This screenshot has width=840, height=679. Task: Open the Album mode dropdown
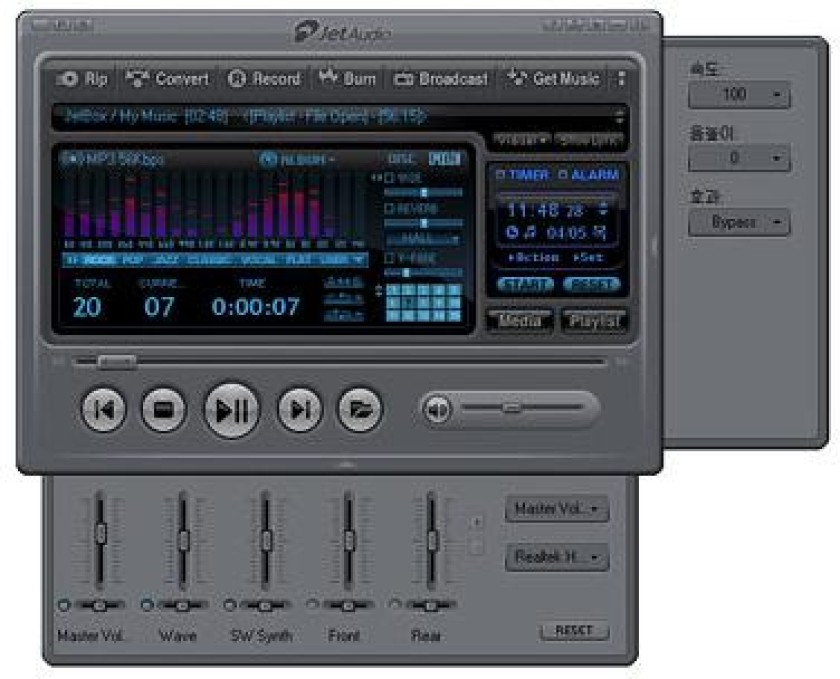click(x=308, y=160)
